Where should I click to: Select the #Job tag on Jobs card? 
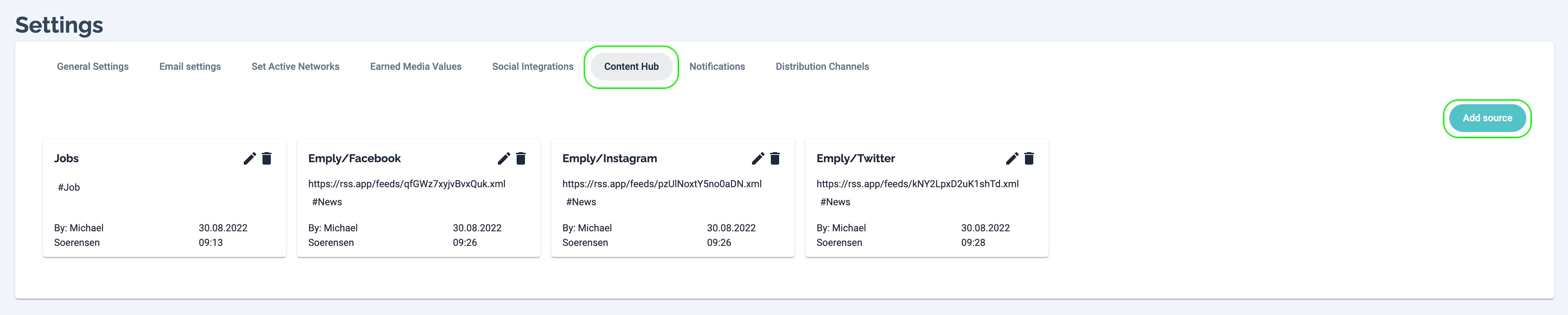tap(69, 187)
